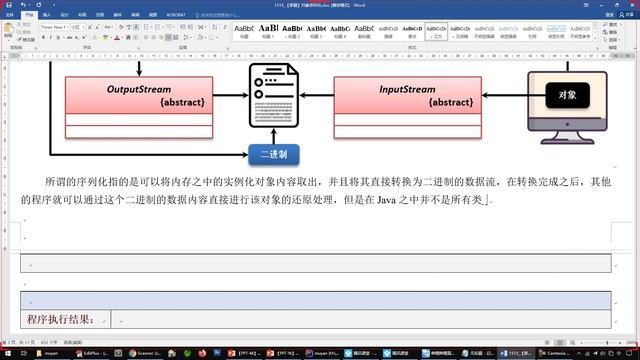Toggle Superscript formatting
The height and width of the screenshot is (360, 640).
(84, 38)
